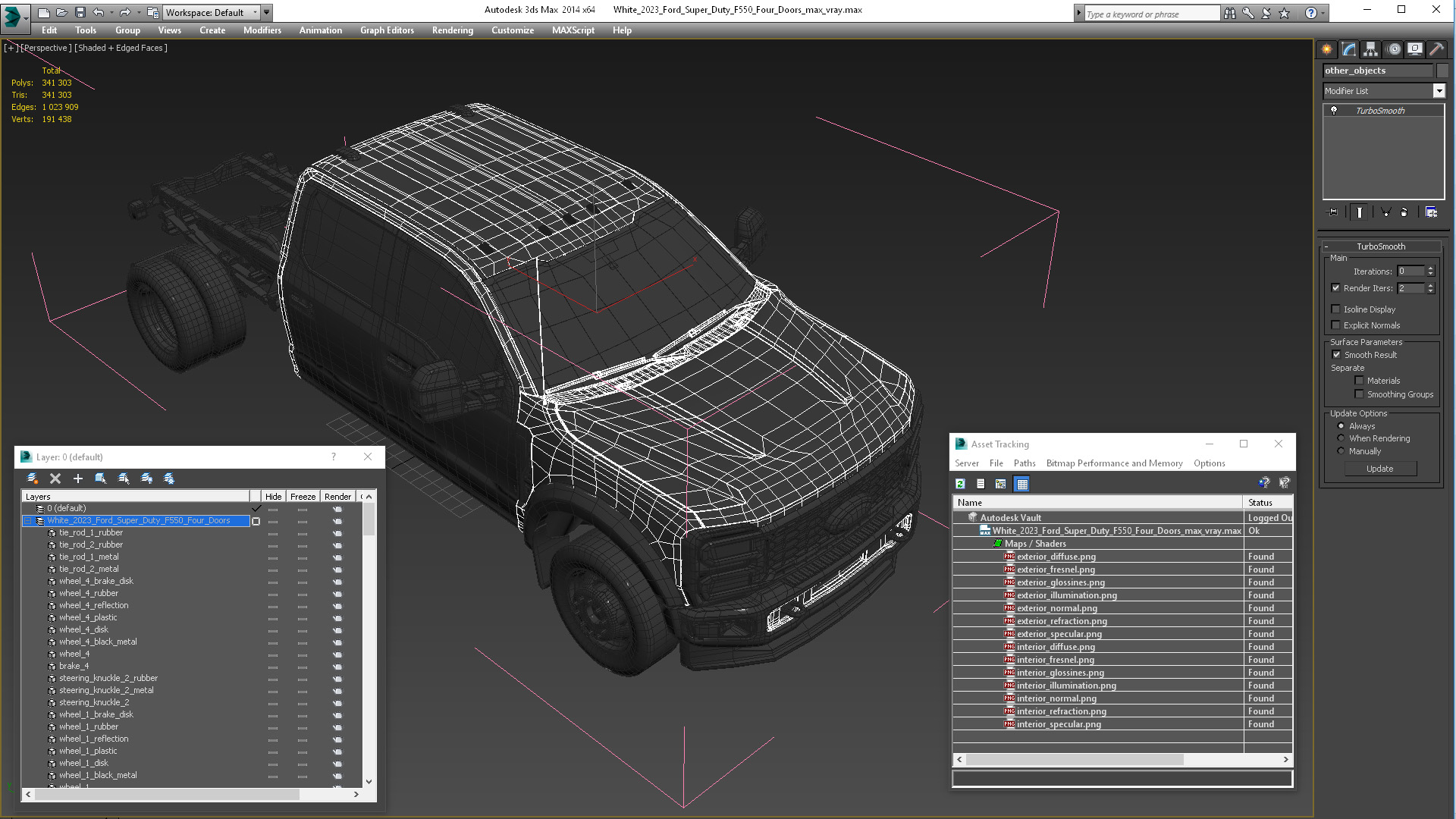Open the Create command panel tab

[1326, 49]
